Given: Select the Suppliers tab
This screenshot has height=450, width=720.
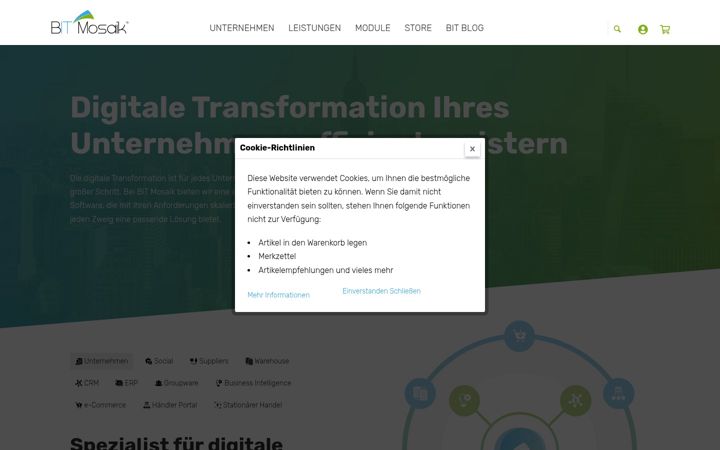Looking at the screenshot, I should 209,361.
